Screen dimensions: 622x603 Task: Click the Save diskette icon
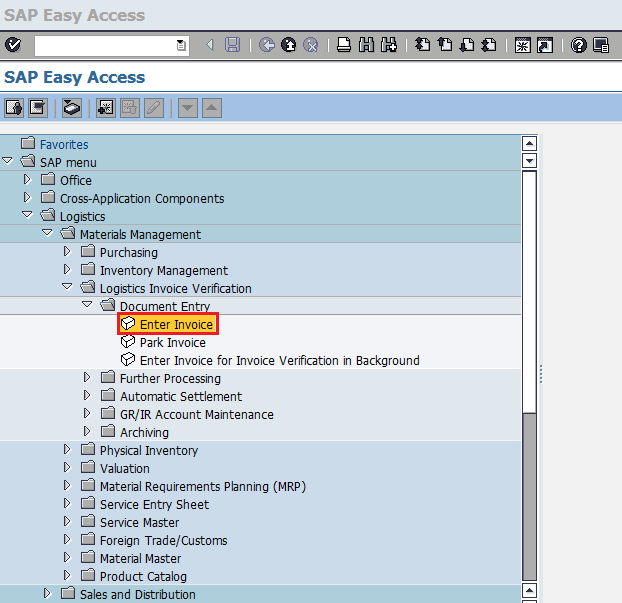232,45
